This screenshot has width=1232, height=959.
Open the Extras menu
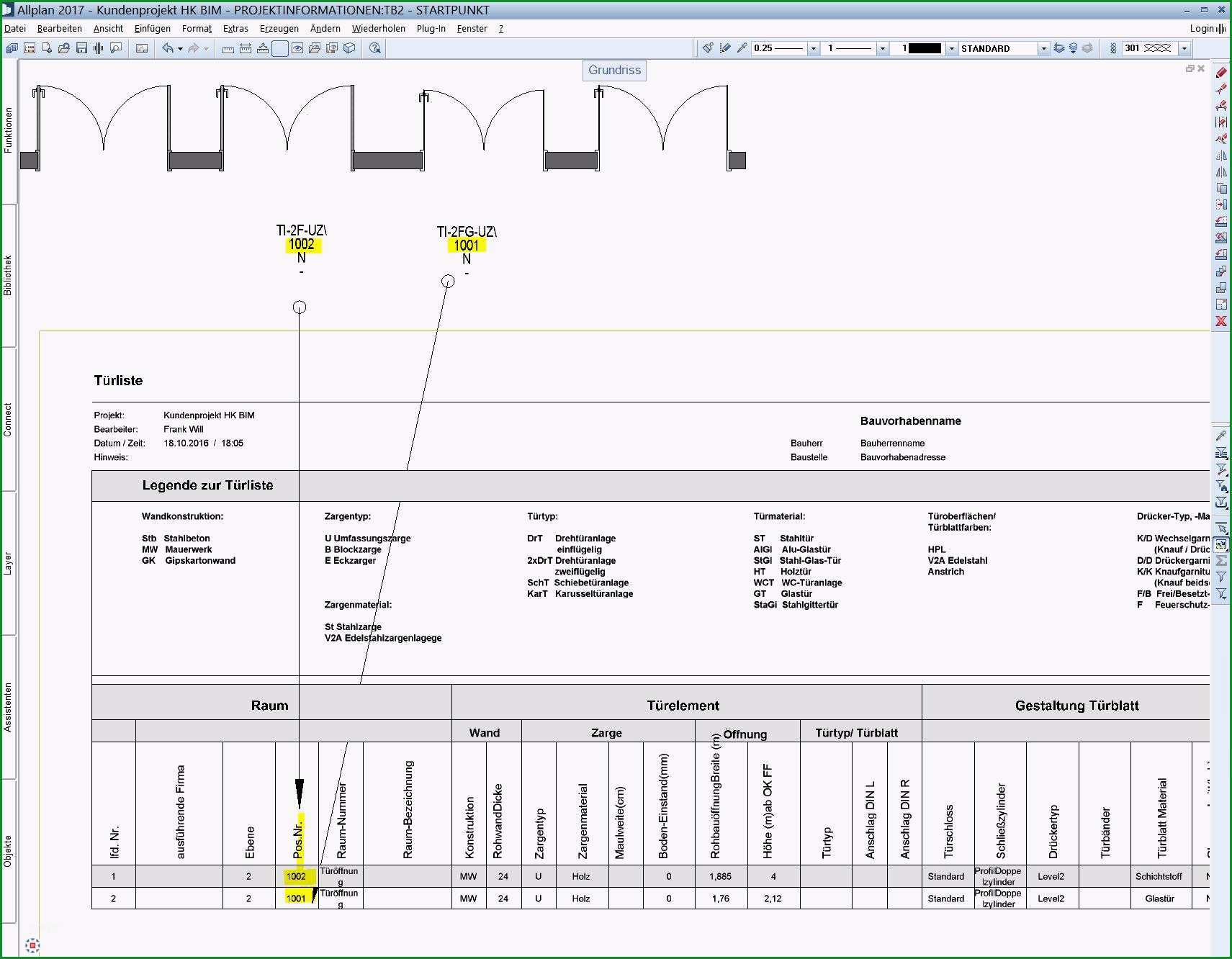click(x=235, y=29)
